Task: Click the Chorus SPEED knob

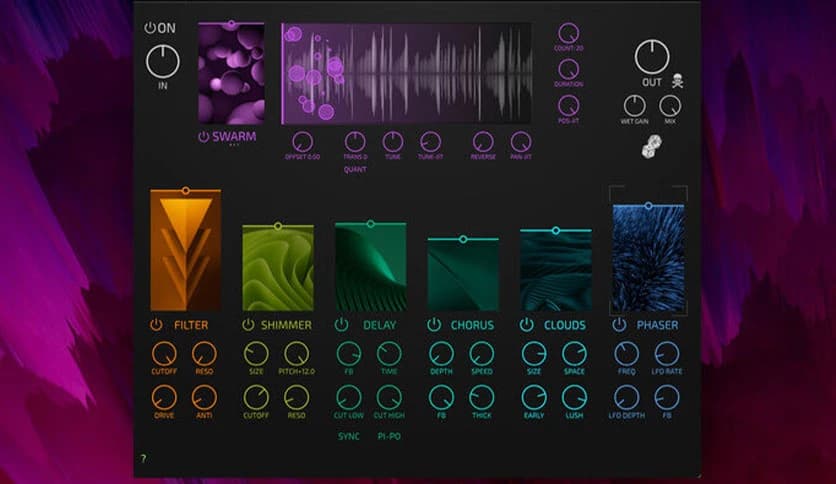Action: coord(481,354)
